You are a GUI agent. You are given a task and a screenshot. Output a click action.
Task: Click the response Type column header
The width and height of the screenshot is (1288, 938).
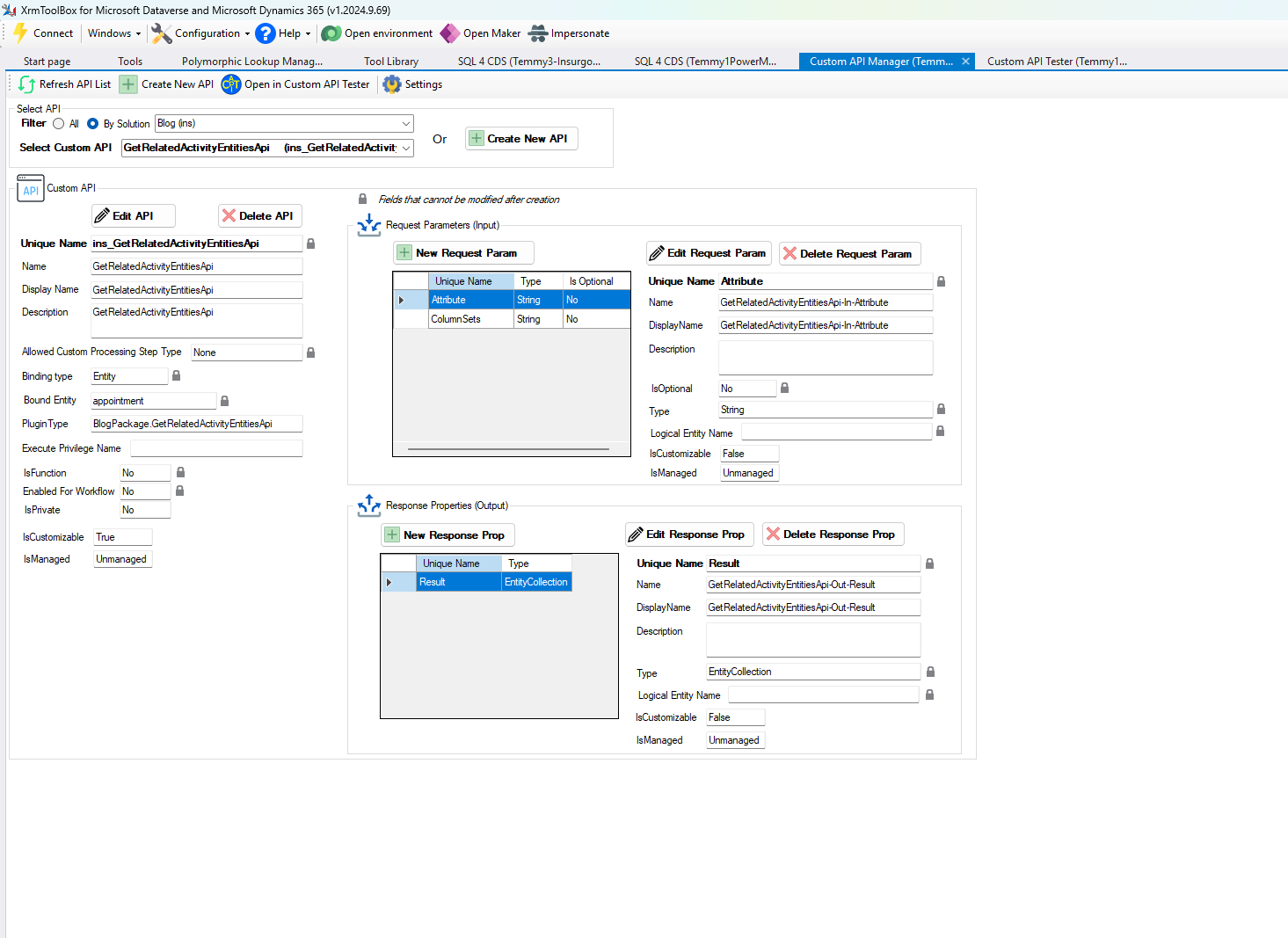[x=537, y=564]
